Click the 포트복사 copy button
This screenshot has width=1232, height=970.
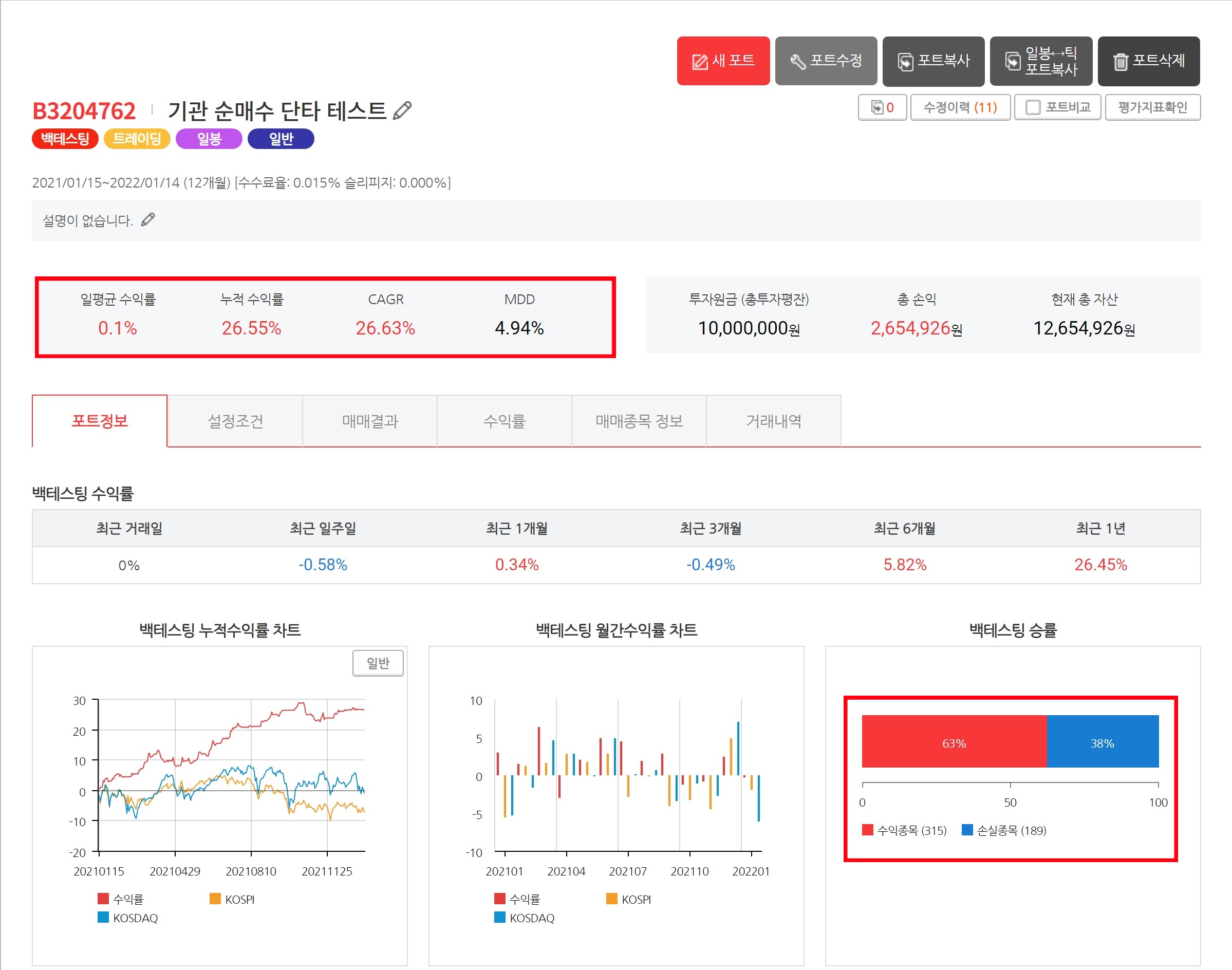coord(933,61)
